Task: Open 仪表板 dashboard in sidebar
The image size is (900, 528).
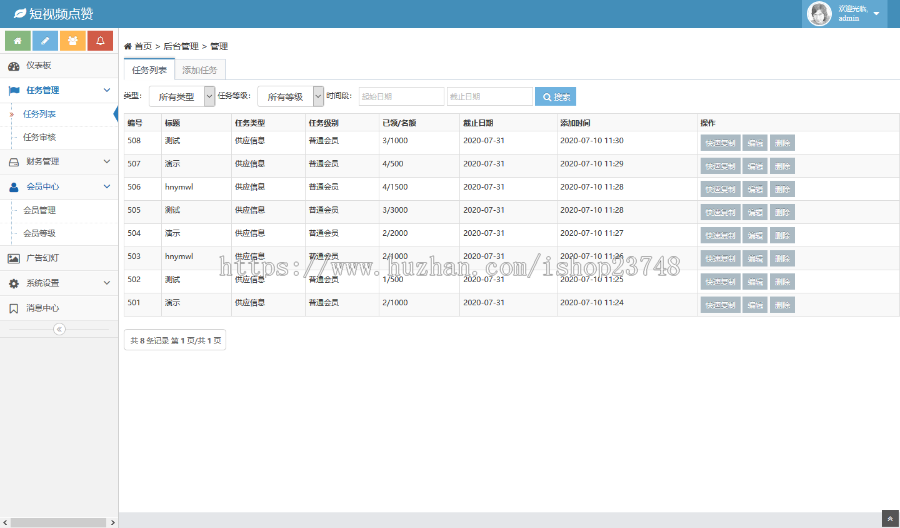Action: (x=58, y=66)
